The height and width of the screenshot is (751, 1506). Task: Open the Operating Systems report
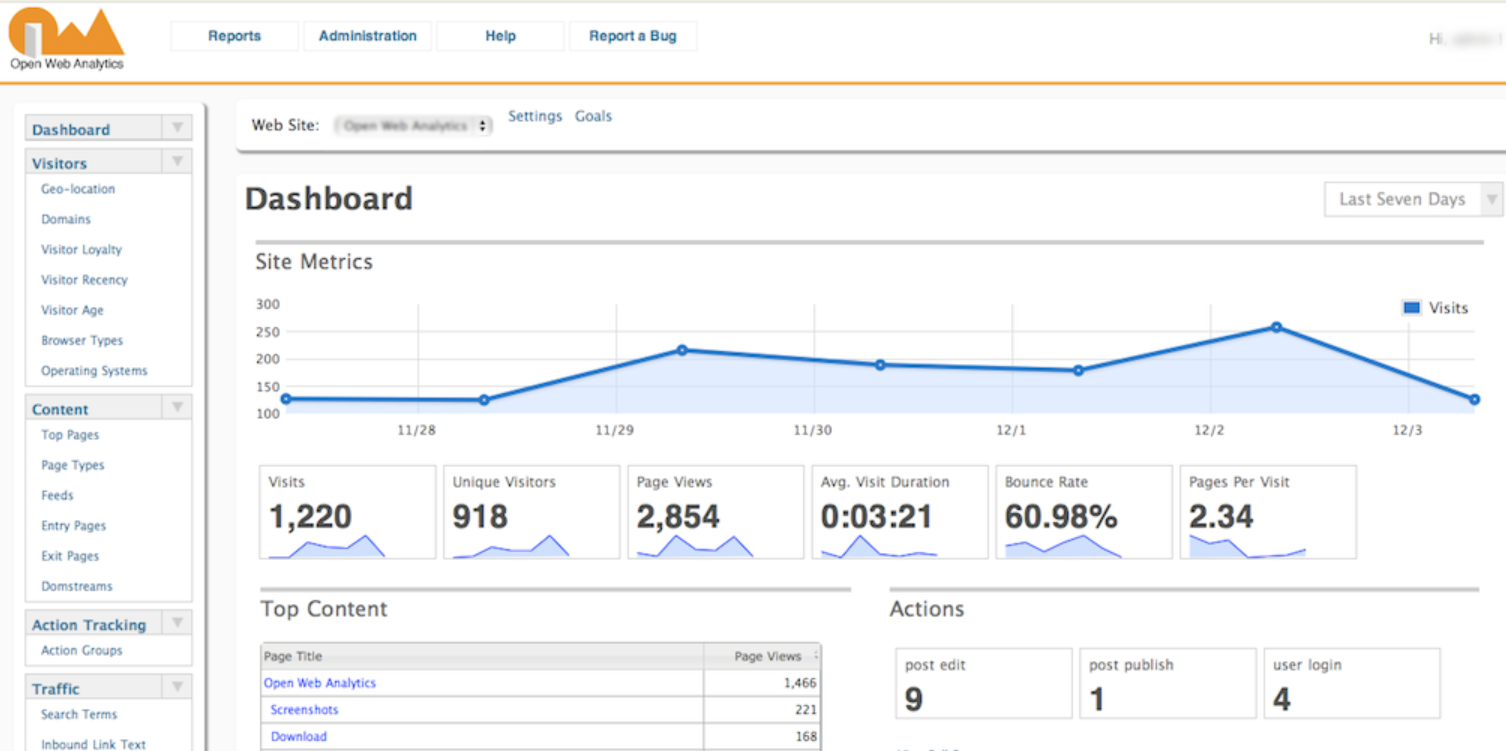(x=94, y=371)
